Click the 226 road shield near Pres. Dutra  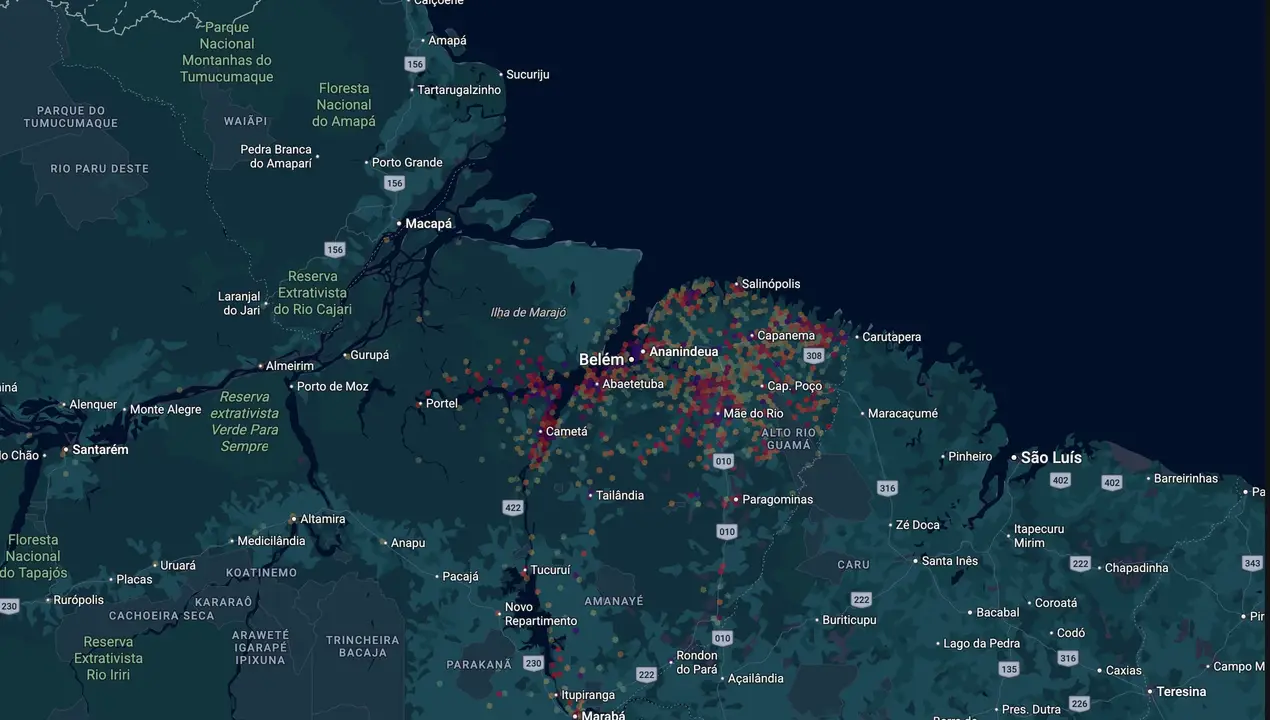[x=1079, y=704]
